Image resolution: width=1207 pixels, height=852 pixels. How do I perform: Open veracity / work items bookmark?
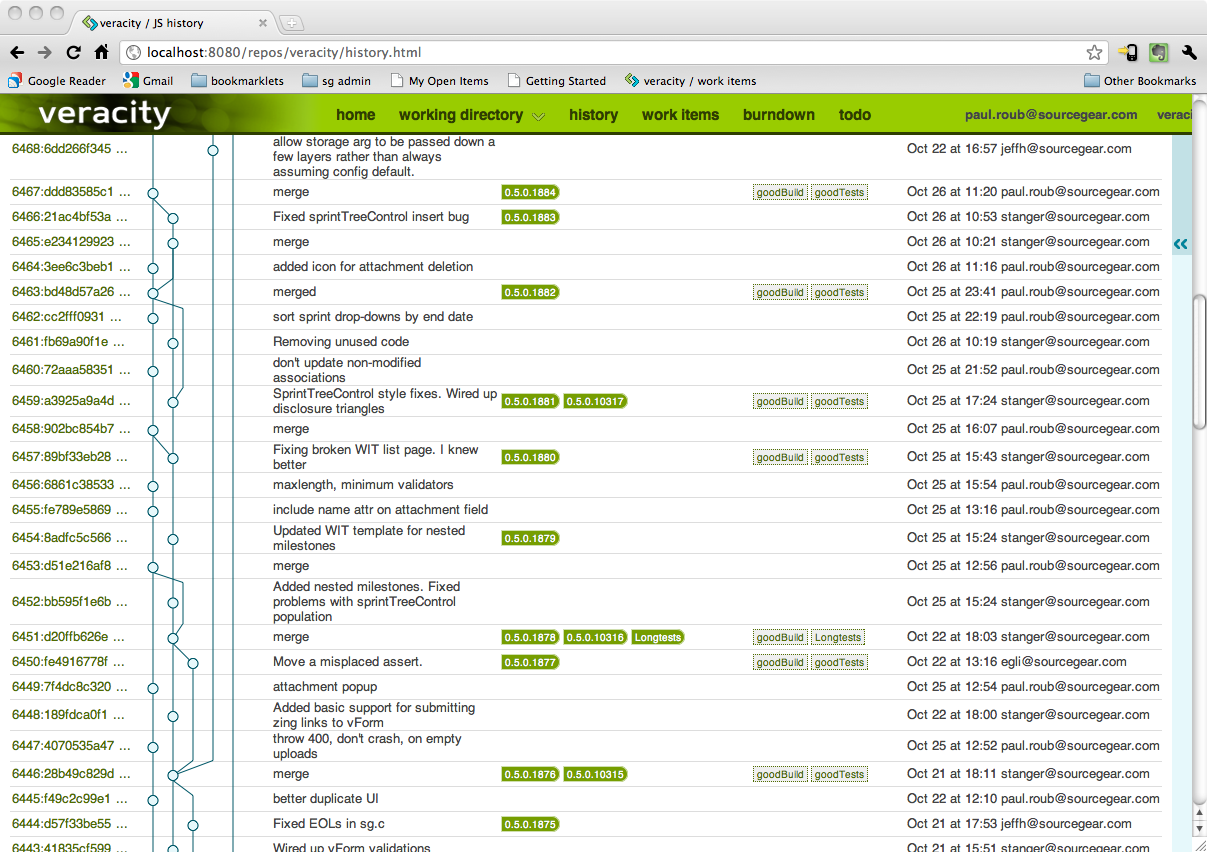(690, 81)
